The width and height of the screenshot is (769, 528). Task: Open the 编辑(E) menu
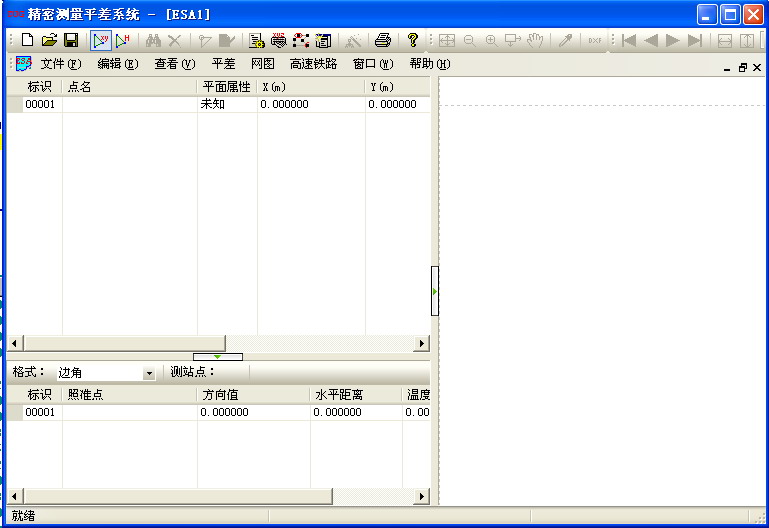coord(118,64)
